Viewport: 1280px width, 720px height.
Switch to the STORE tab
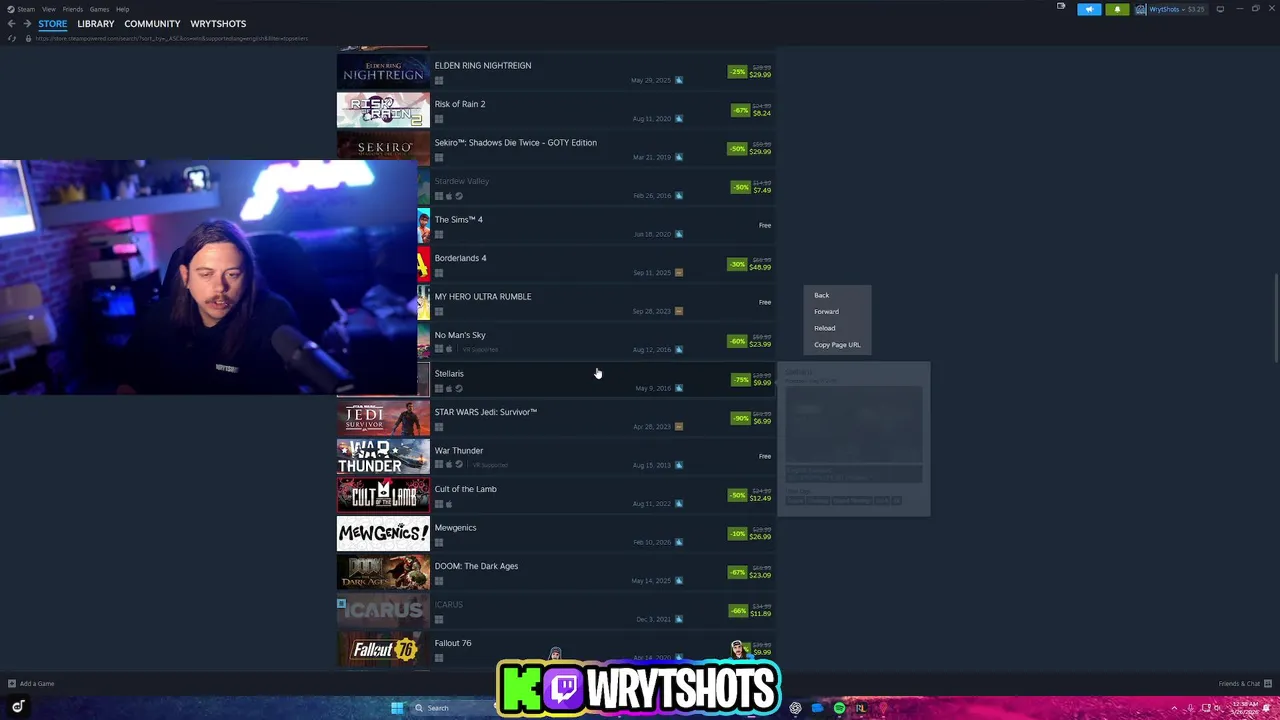point(53,24)
